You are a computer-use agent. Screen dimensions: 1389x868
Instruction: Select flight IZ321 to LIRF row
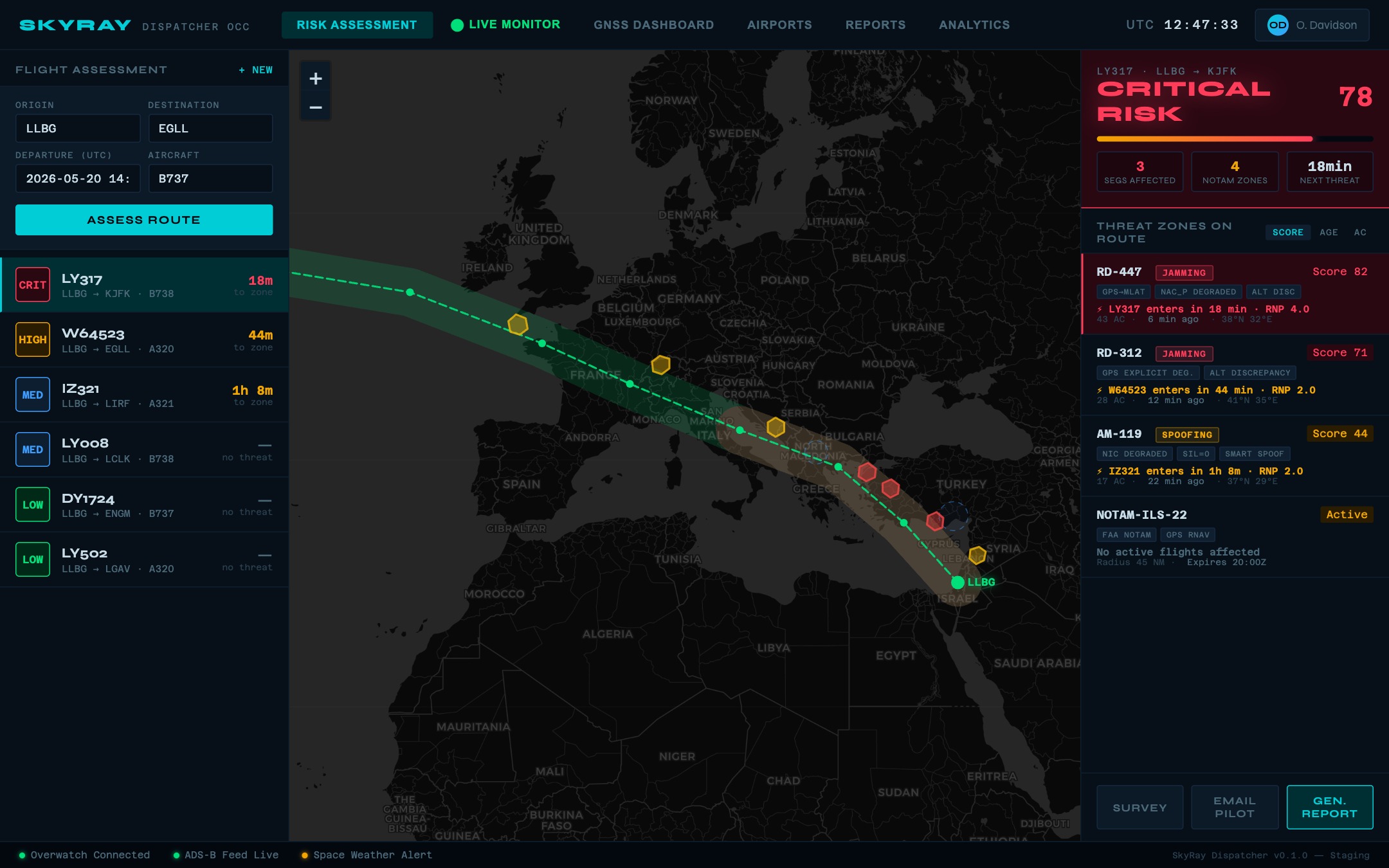click(x=144, y=395)
